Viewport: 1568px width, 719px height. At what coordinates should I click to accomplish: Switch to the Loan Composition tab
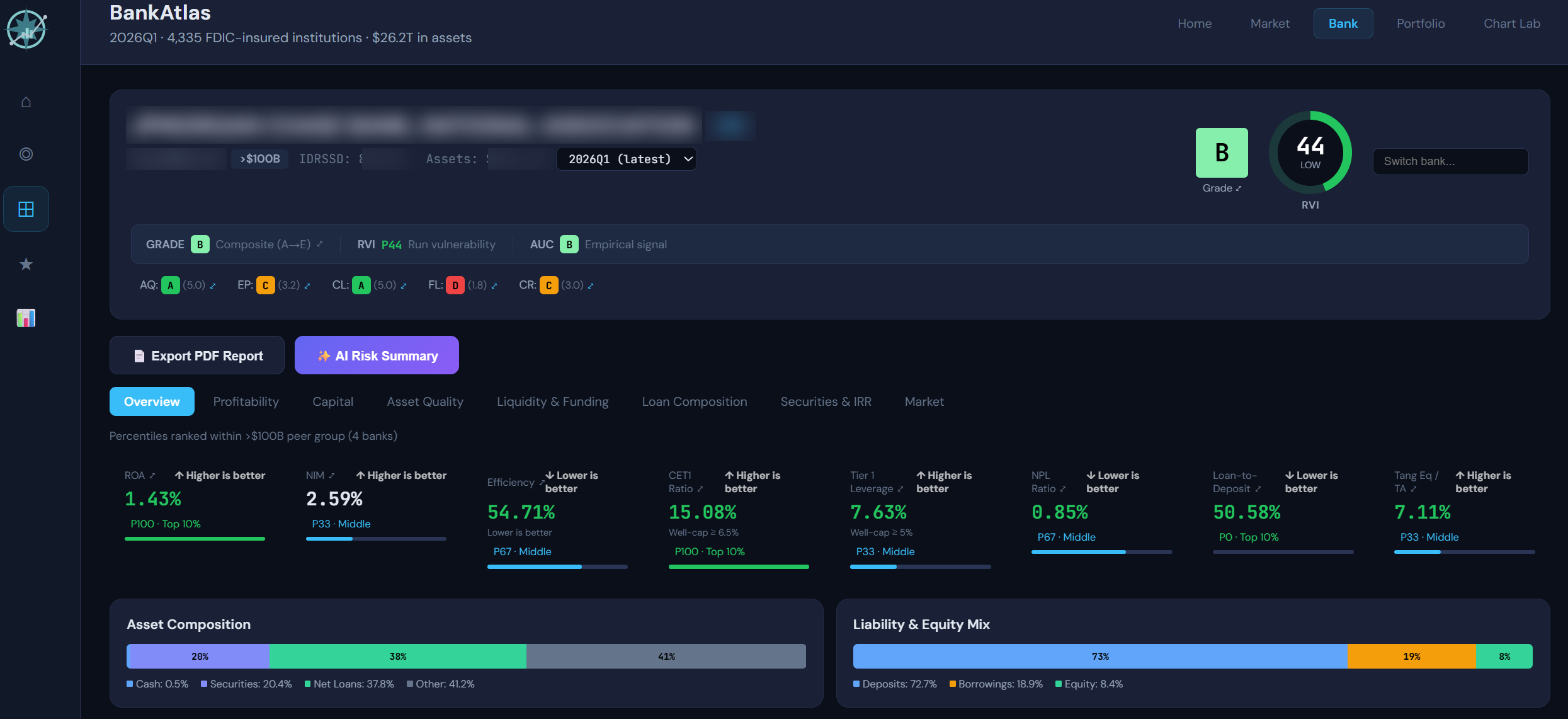695,401
